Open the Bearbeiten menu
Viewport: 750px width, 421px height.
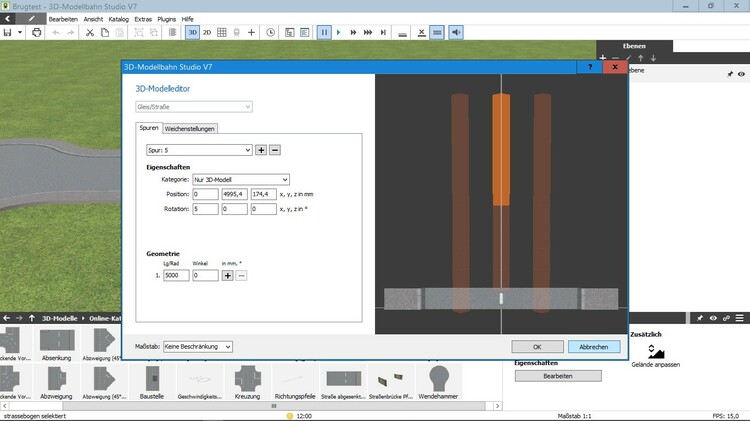tap(63, 19)
